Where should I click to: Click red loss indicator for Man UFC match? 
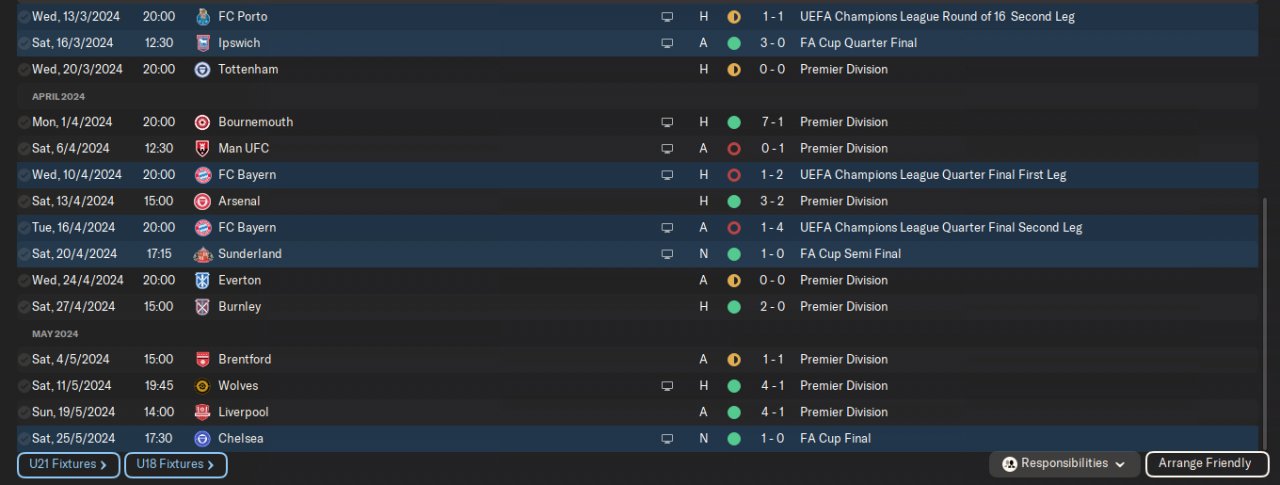[734, 148]
